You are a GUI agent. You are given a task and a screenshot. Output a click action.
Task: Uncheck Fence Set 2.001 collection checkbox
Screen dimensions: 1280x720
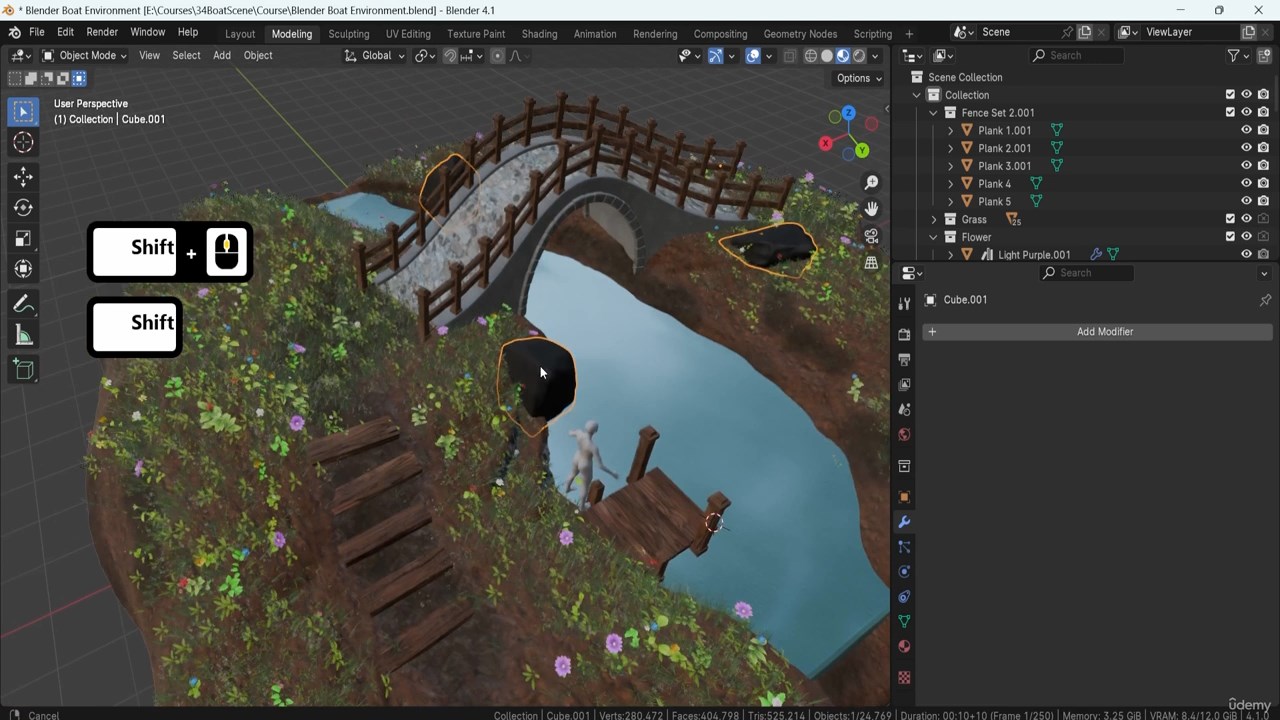tap(1230, 112)
